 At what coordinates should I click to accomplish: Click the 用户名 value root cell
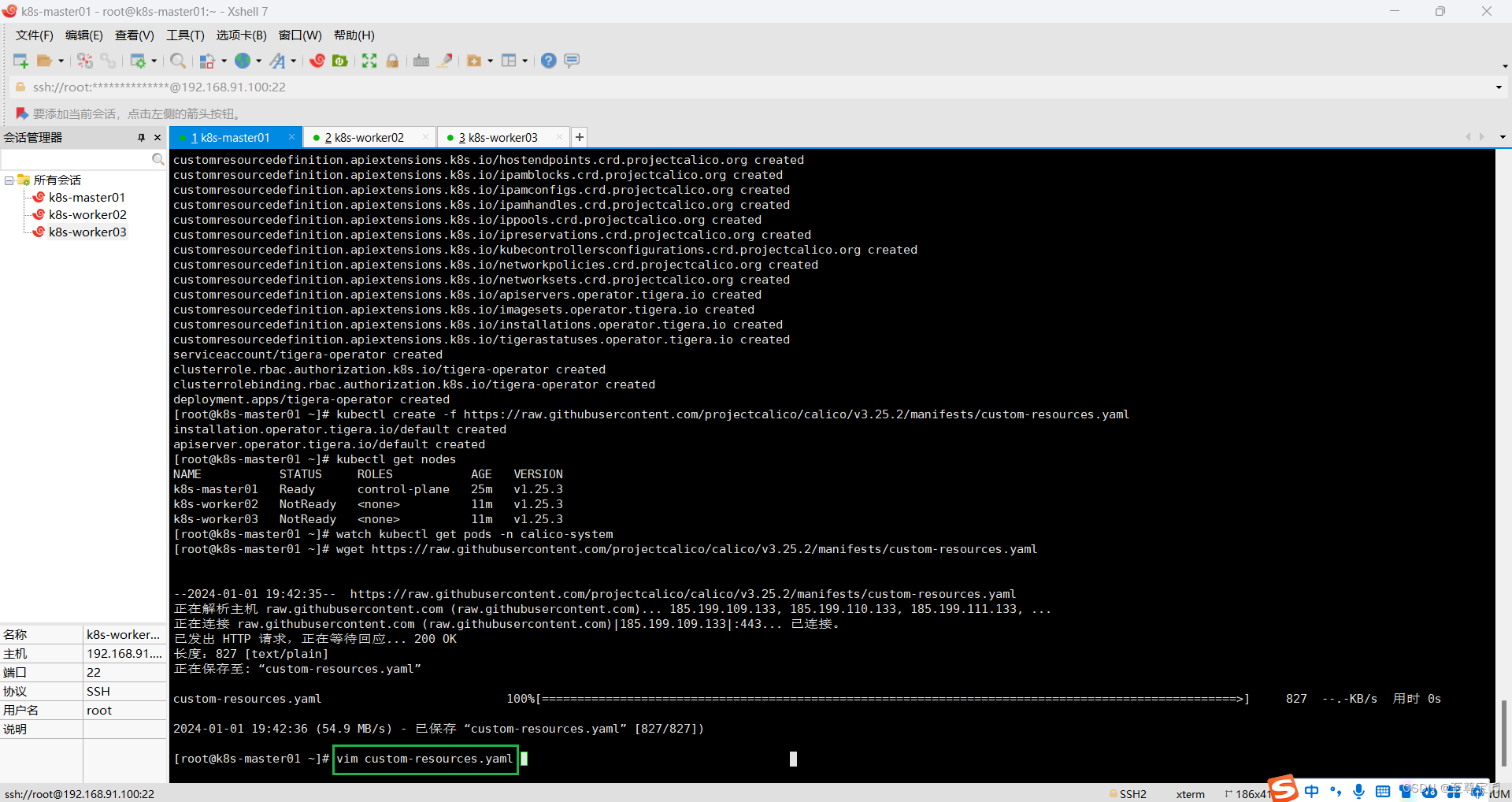(x=124, y=711)
